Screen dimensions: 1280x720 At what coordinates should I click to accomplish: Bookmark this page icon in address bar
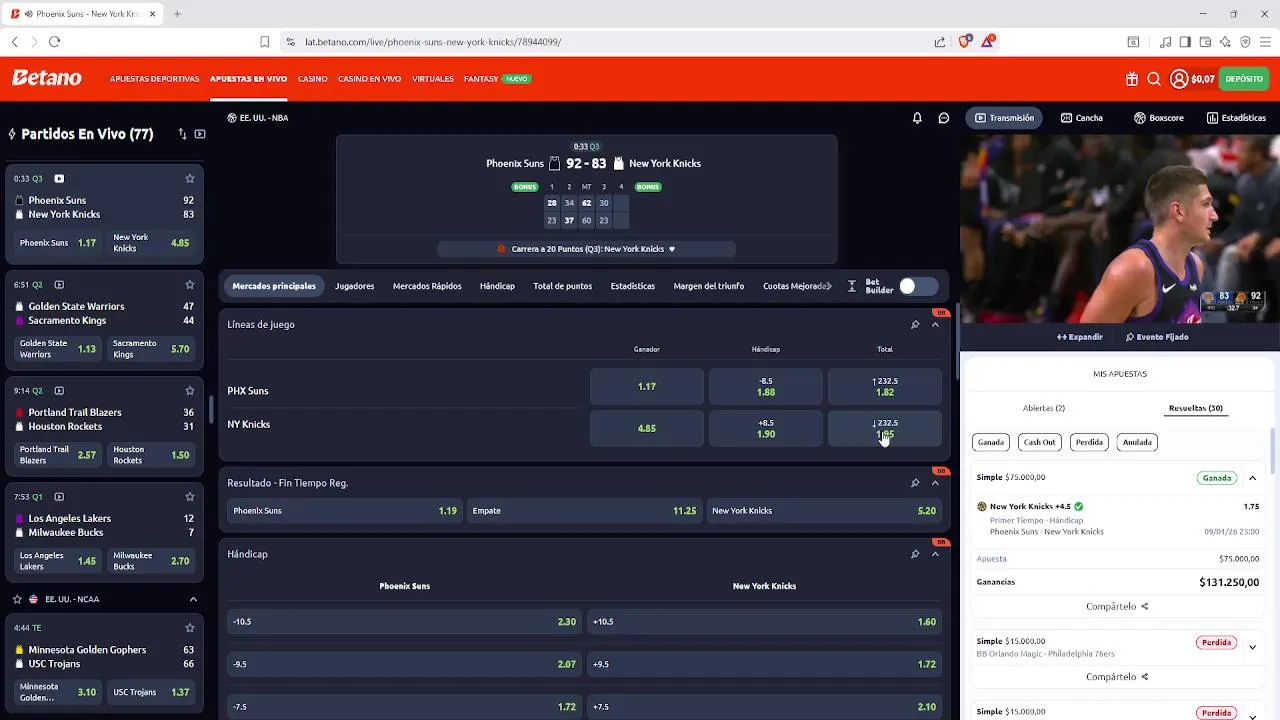(264, 42)
